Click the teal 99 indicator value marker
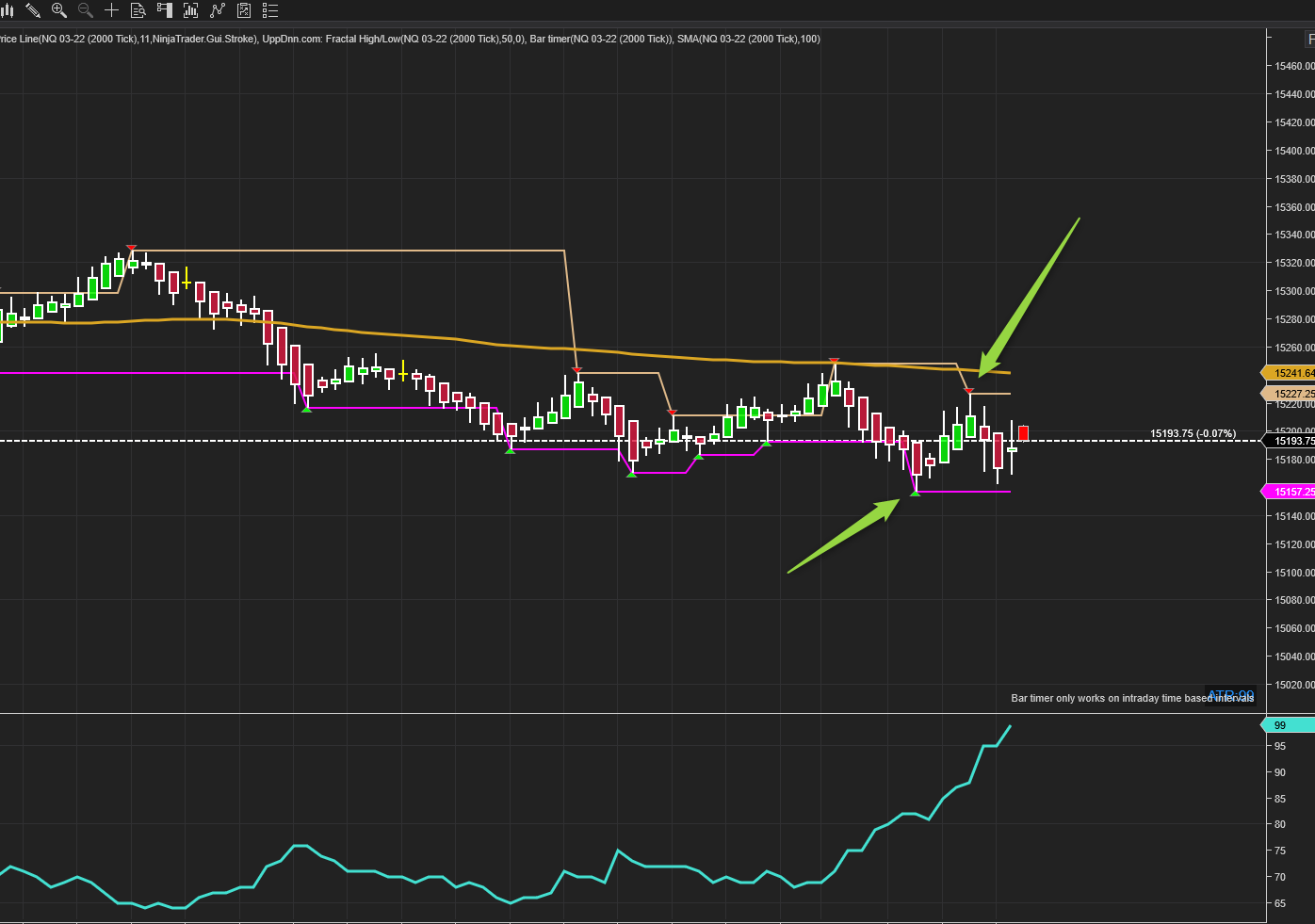The image size is (1315, 924). [x=1289, y=725]
